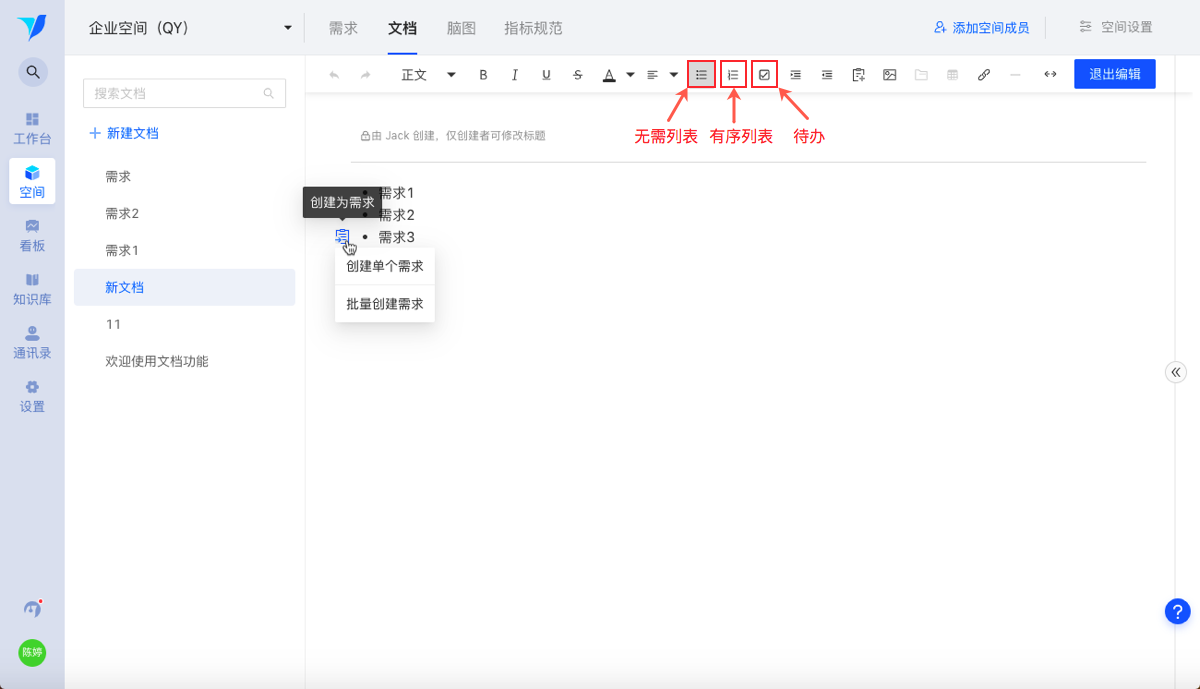
Task: Toggle bold formatting
Action: [x=483, y=75]
